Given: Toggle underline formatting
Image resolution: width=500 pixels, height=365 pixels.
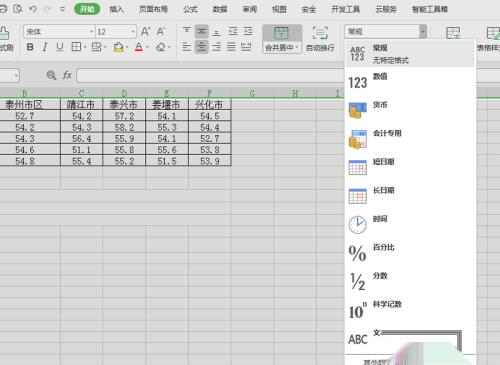Looking at the screenshot, I should 60,47.
